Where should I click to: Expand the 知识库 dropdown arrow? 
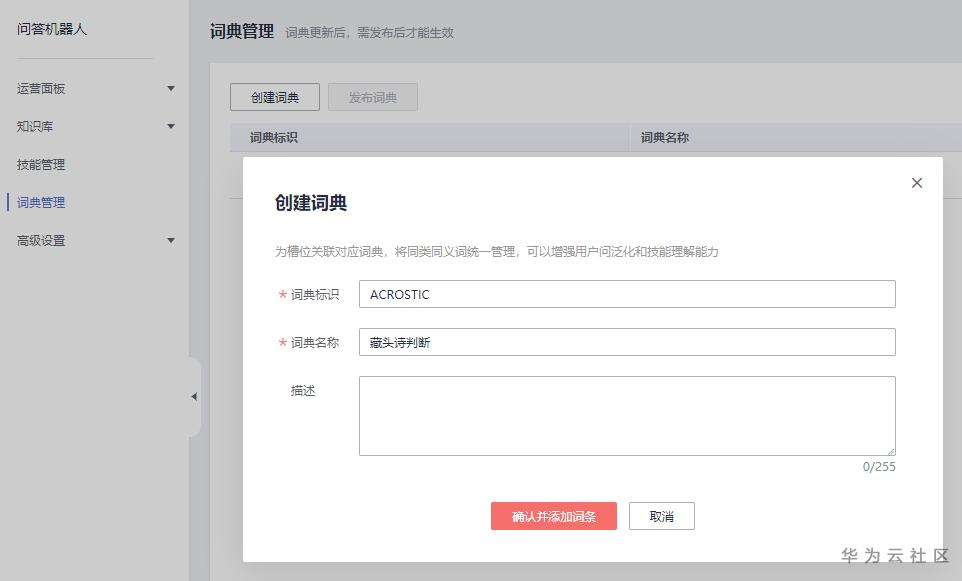point(171,127)
